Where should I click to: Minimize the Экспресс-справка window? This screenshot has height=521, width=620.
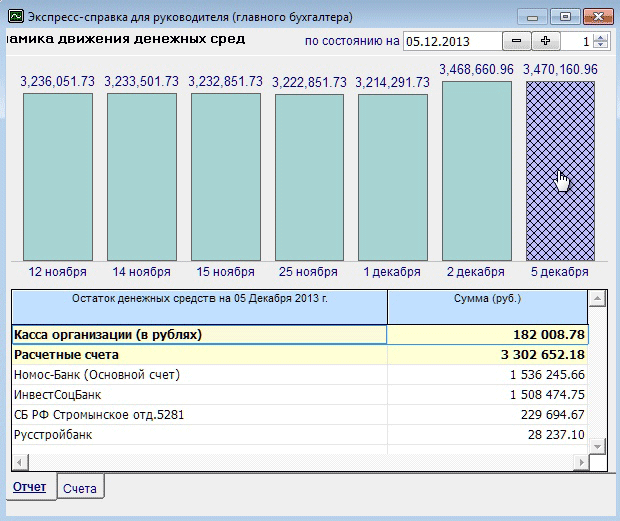532,17
